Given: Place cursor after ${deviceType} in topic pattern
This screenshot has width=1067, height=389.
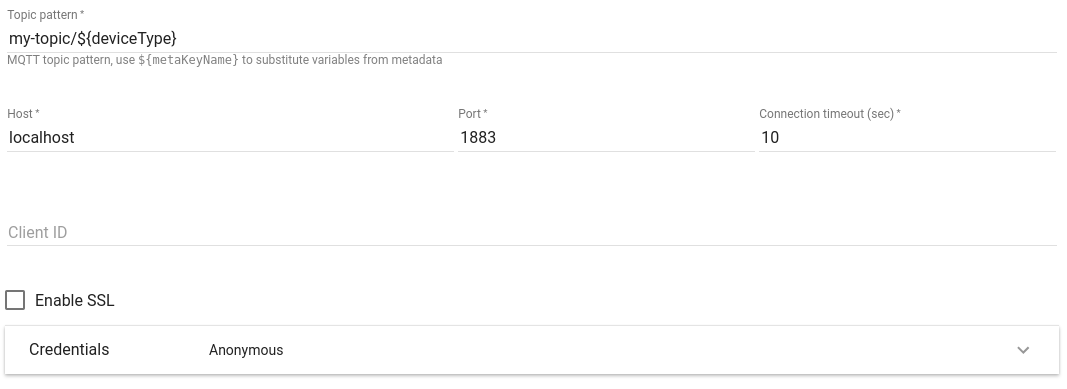Looking at the screenshot, I should [x=178, y=38].
